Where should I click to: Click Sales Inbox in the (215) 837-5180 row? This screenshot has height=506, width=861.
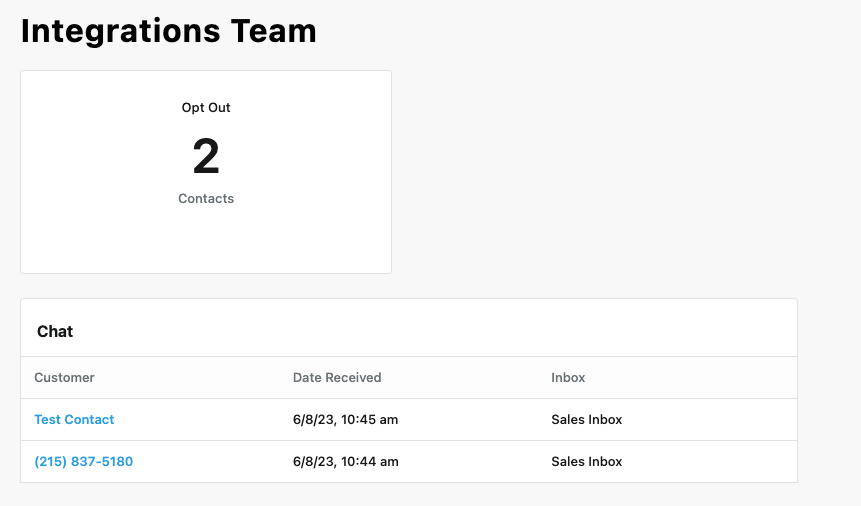(x=586, y=462)
